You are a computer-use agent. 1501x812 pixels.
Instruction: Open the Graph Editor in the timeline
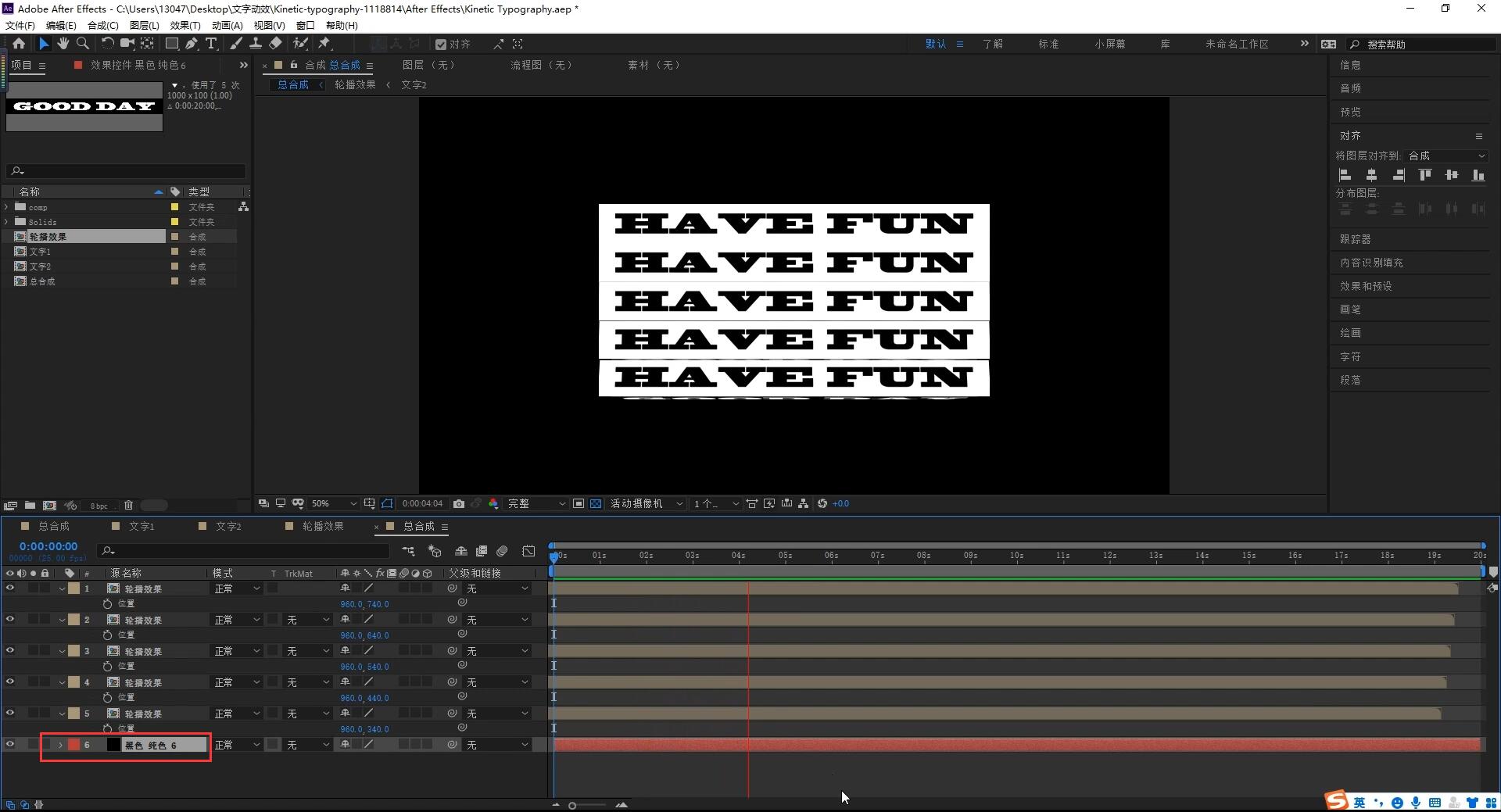pos(528,551)
